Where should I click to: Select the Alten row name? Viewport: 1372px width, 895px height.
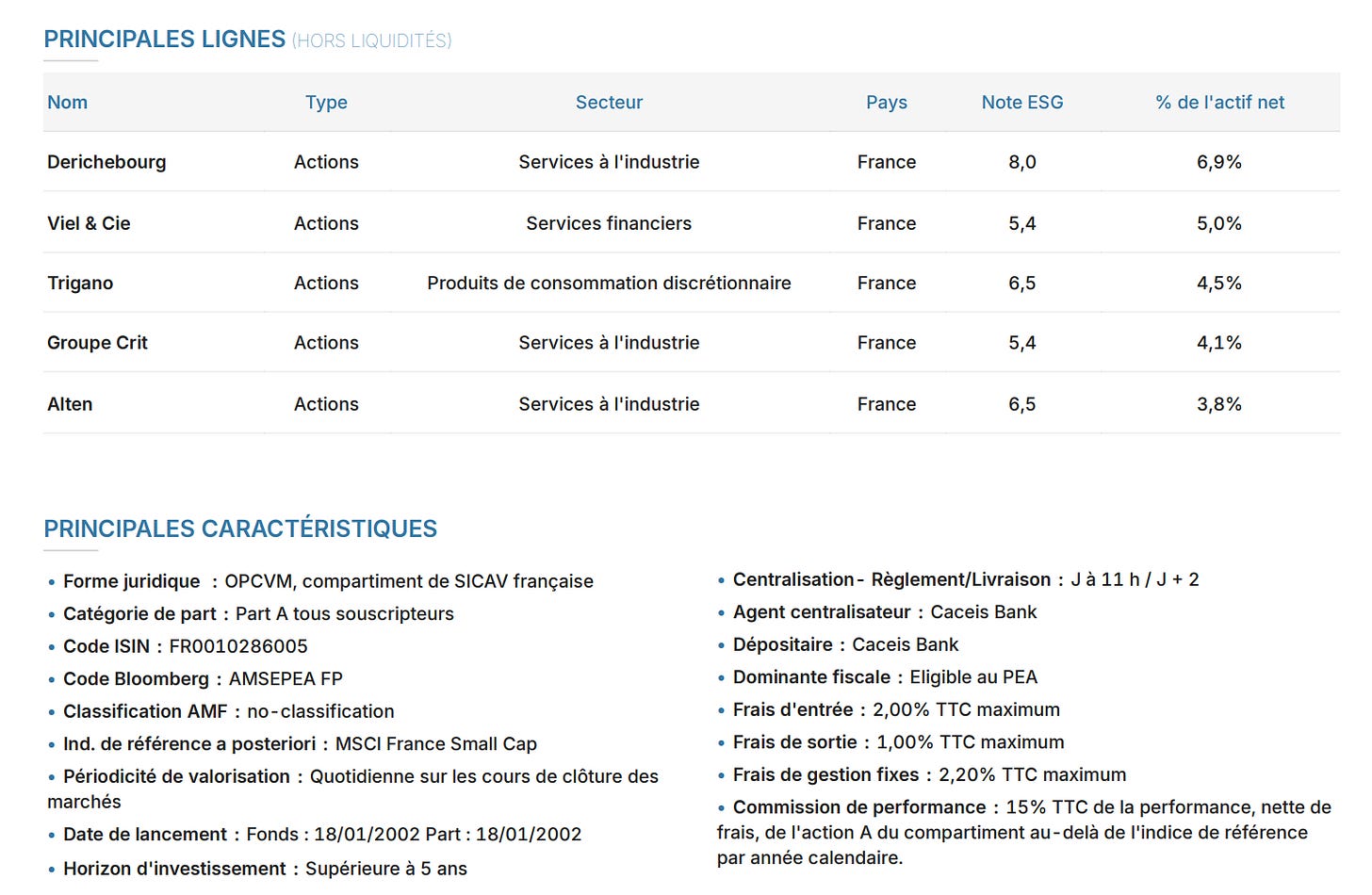70,404
